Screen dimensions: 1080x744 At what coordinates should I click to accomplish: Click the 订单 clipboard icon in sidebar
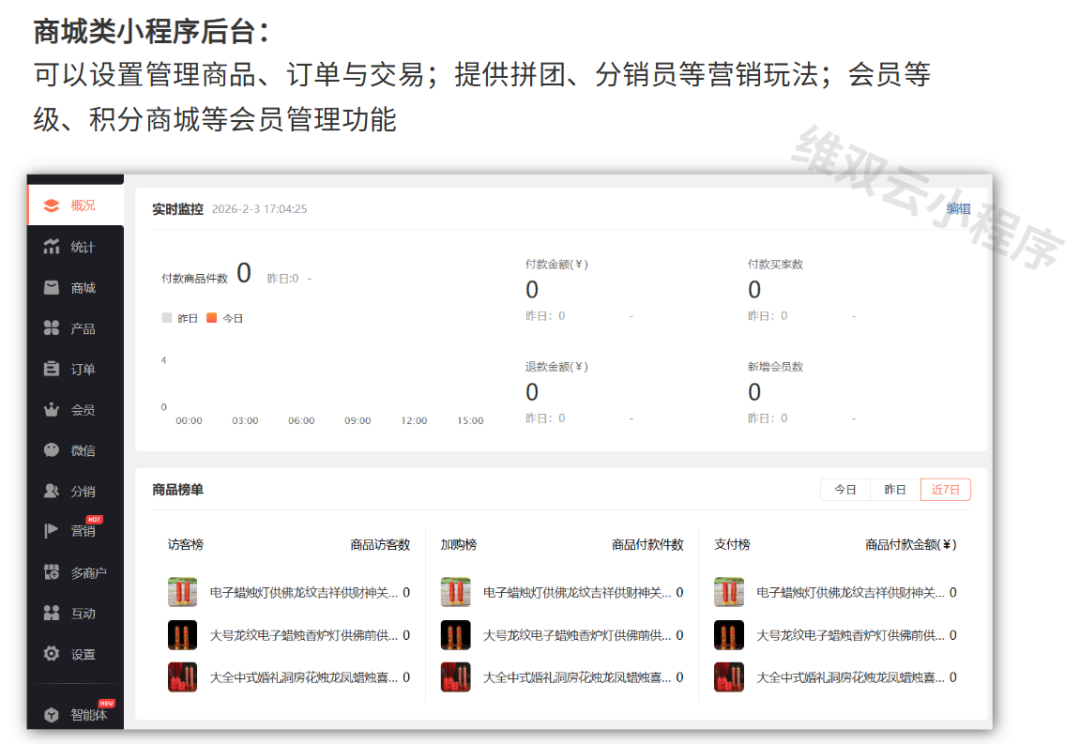pos(52,369)
